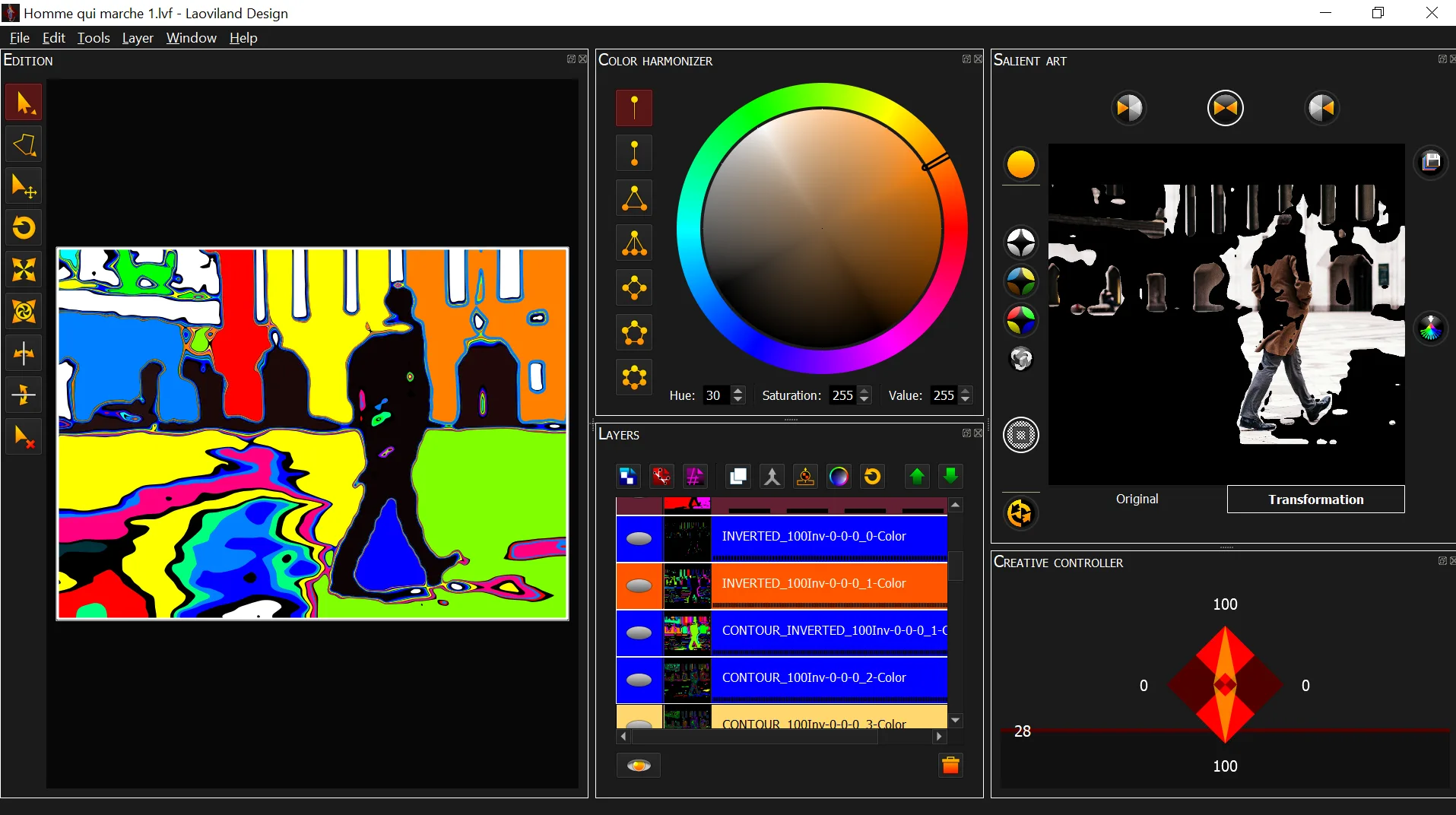Decrease Saturation with the down arrow
The height and width of the screenshot is (815, 1456).
point(864,400)
